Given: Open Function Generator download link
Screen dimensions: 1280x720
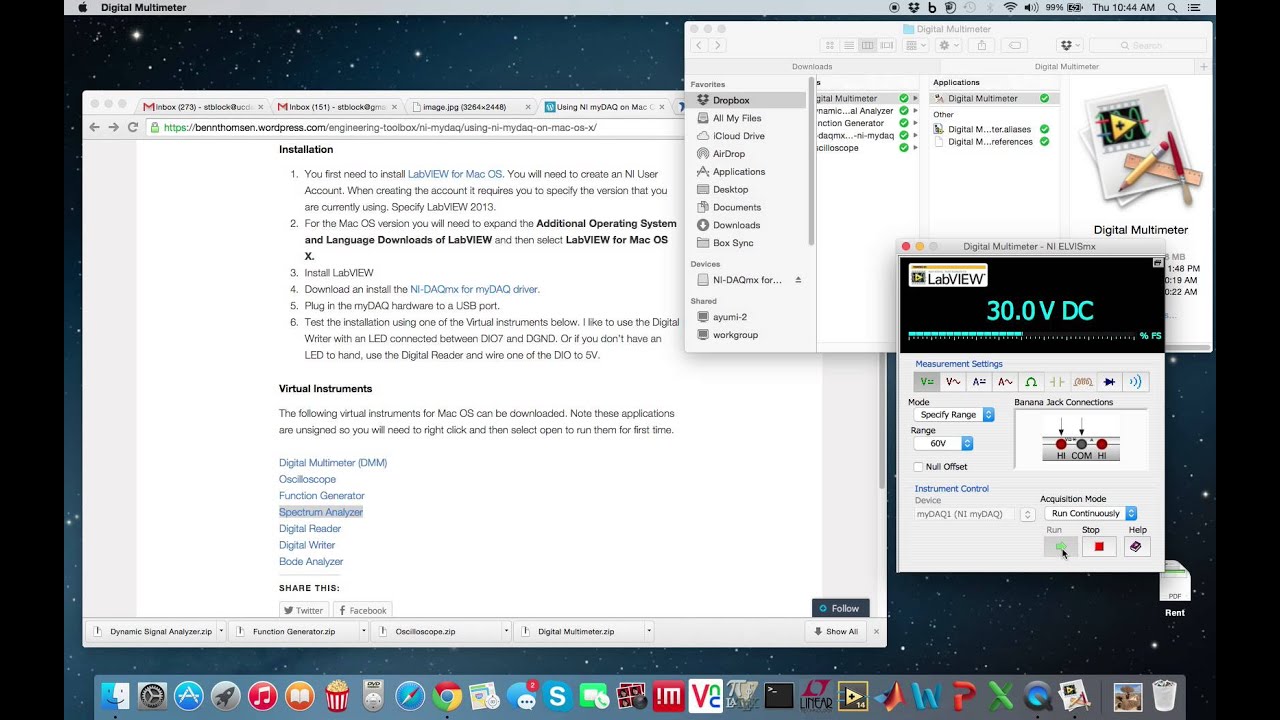Looking at the screenshot, I should point(322,496).
